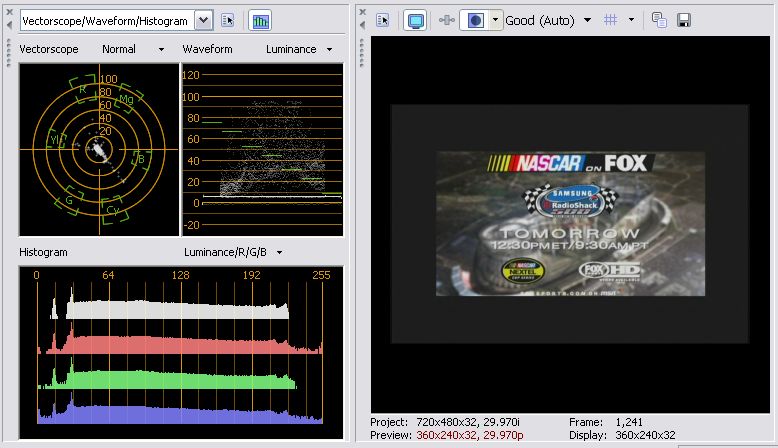Screen dimensions: 778x448
Task: Toggle Split Screen View button
Action: pos(475,20)
